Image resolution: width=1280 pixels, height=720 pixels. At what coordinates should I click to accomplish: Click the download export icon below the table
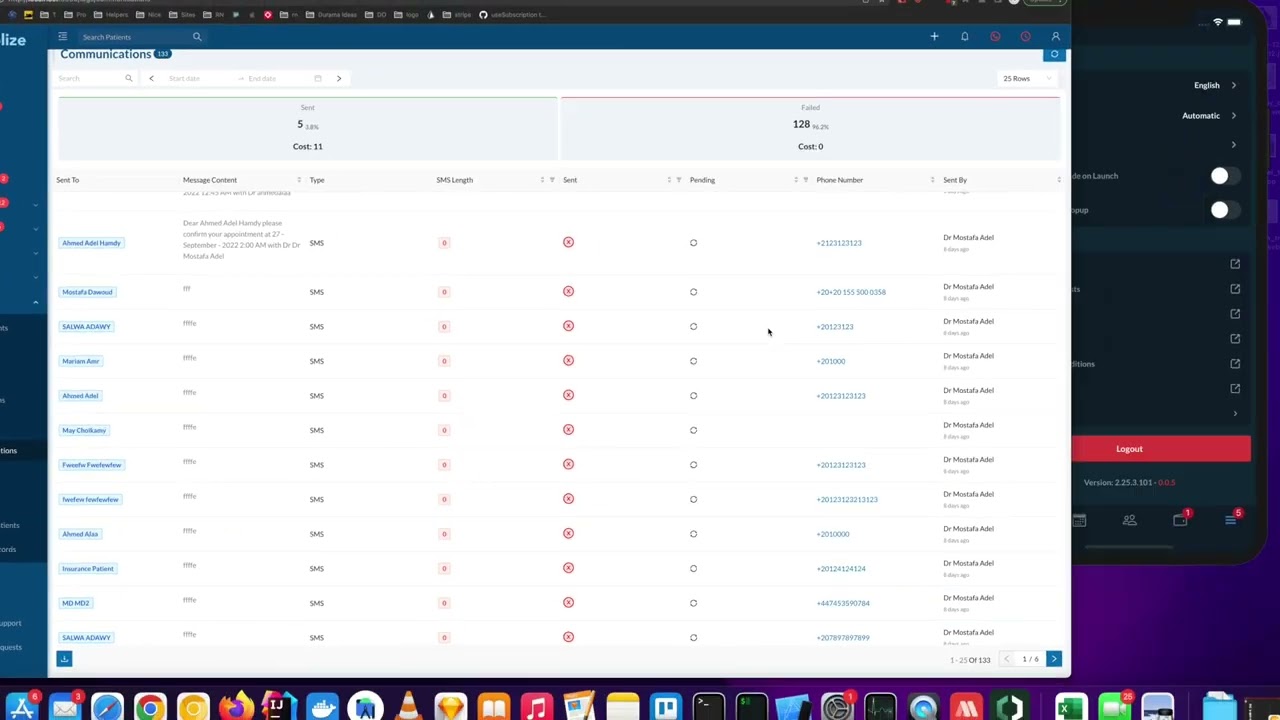pyautogui.click(x=64, y=658)
